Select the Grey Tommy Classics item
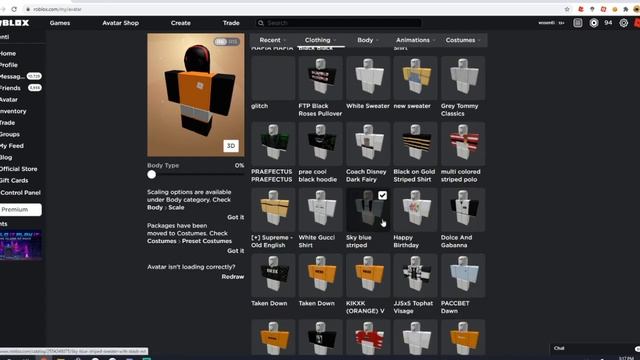This screenshot has height=360, width=640. [463, 78]
